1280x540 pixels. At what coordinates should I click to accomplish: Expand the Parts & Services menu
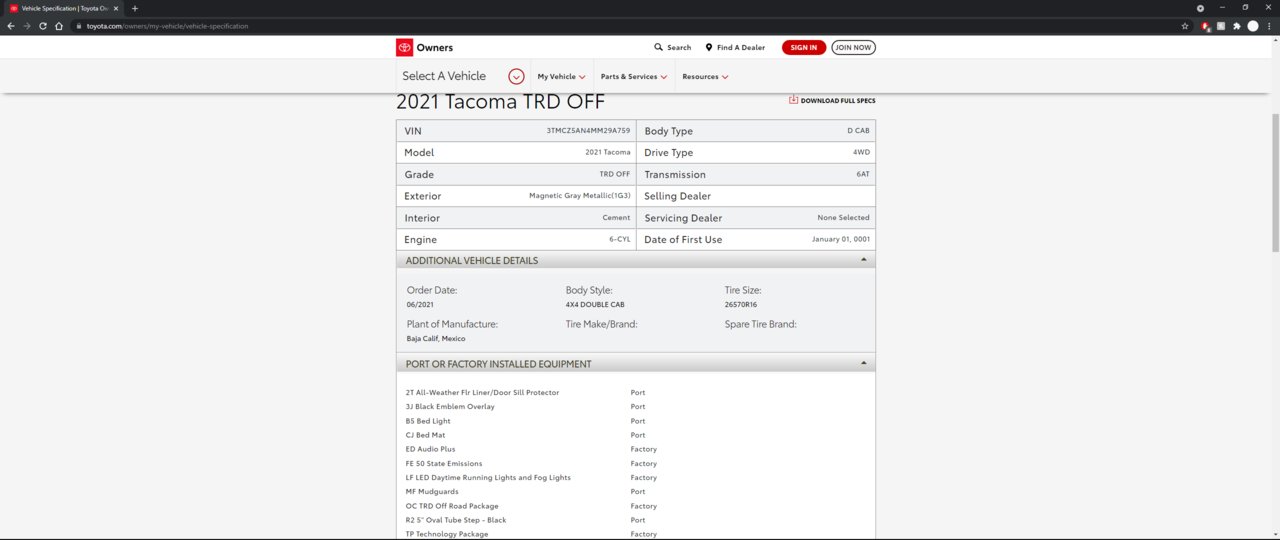coord(633,77)
